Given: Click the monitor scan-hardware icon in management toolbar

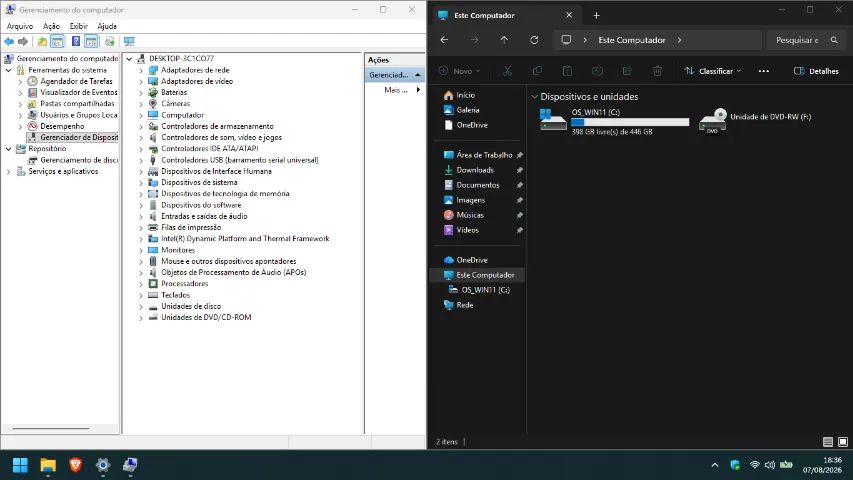Looking at the screenshot, I should point(129,41).
